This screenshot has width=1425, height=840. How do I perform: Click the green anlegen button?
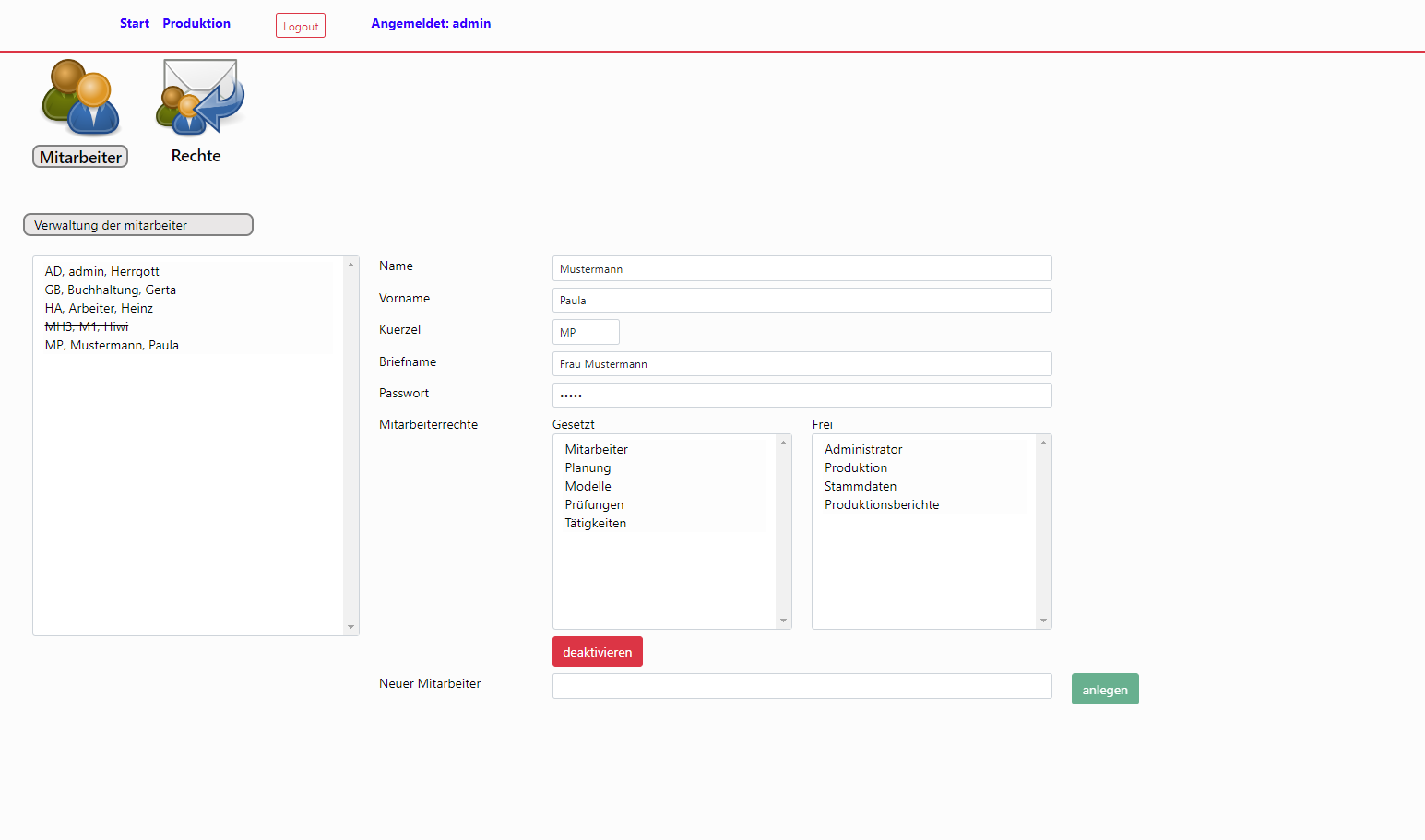tap(1104, 690)
